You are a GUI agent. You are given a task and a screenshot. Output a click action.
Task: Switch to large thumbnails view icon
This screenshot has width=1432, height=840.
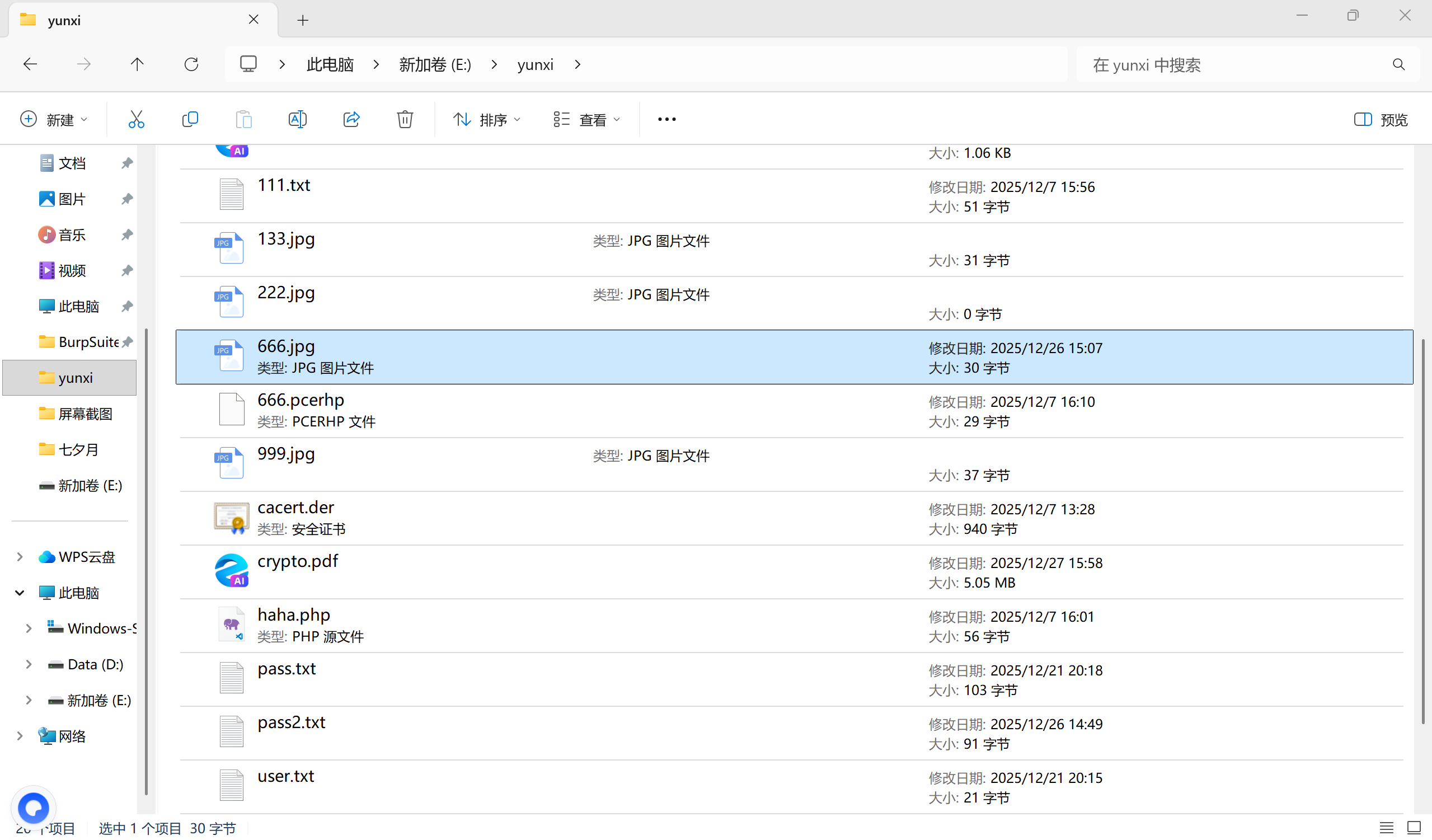pyautogui.click(x=1414, y=828)
